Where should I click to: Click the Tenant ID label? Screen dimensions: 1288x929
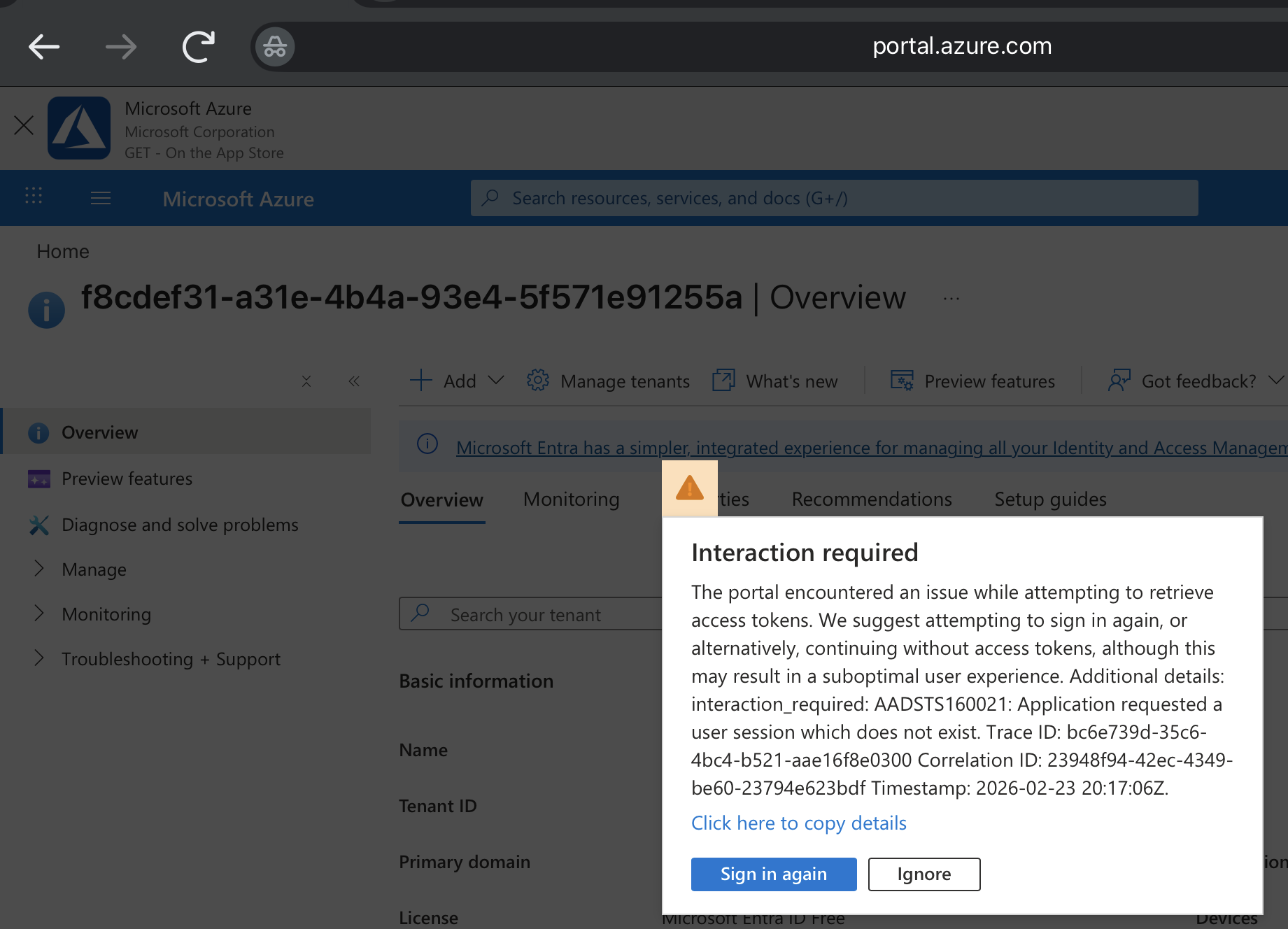[438, 806]
